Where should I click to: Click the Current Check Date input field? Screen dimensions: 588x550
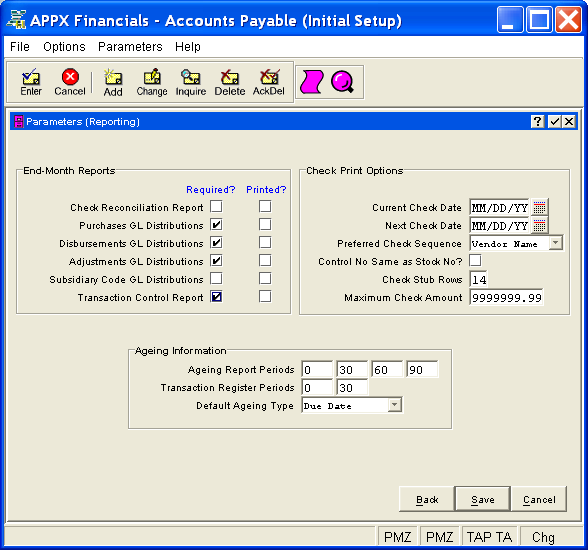point(500,207)
